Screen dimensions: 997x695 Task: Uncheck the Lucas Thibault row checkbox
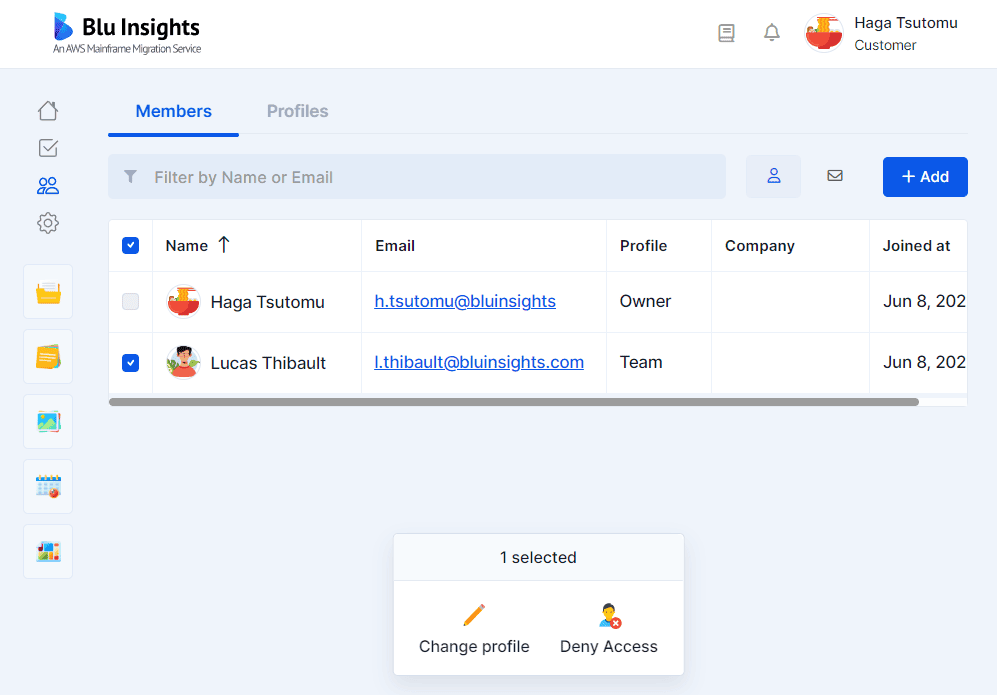pyautogui.click(x=130, y=363)
